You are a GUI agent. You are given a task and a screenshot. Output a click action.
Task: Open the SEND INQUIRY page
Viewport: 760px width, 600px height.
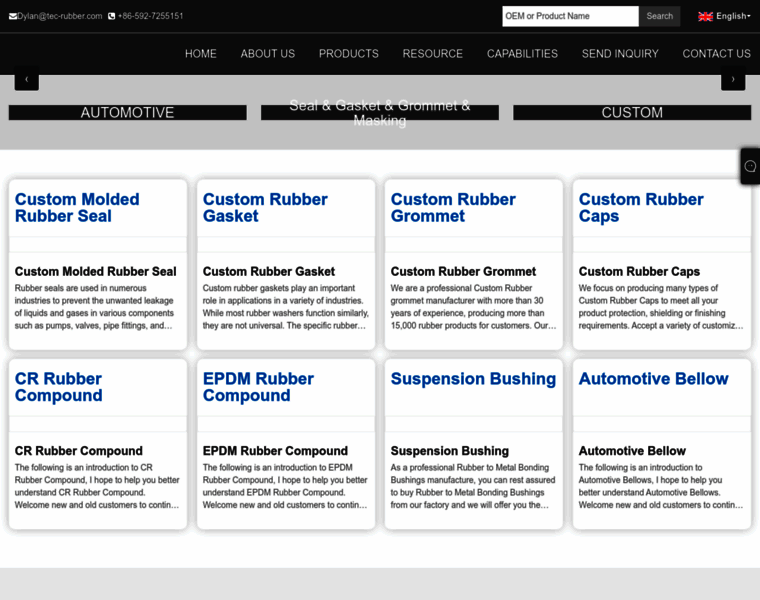[x=620, y=53]
